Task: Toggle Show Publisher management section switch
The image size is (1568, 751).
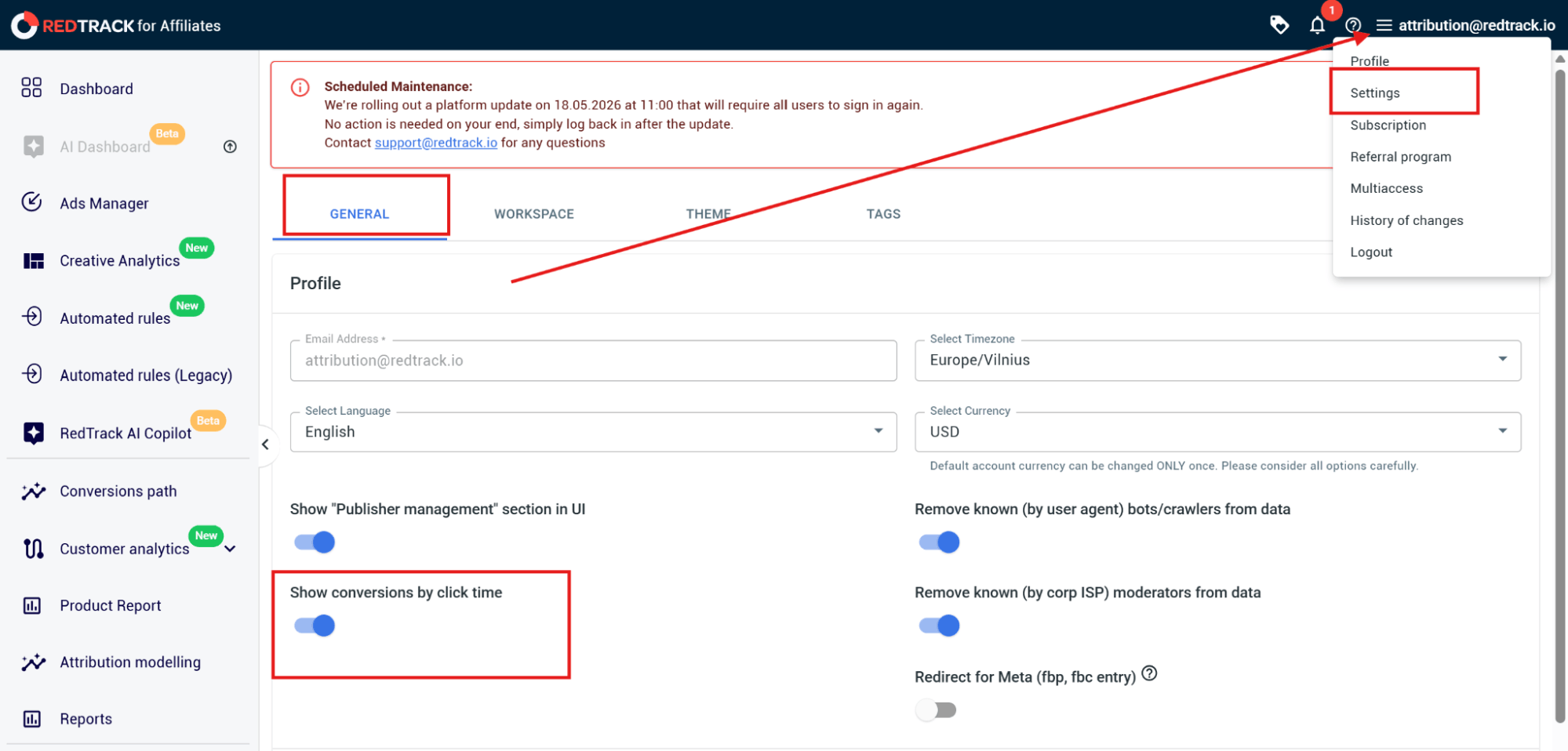Action: point(315,542)
